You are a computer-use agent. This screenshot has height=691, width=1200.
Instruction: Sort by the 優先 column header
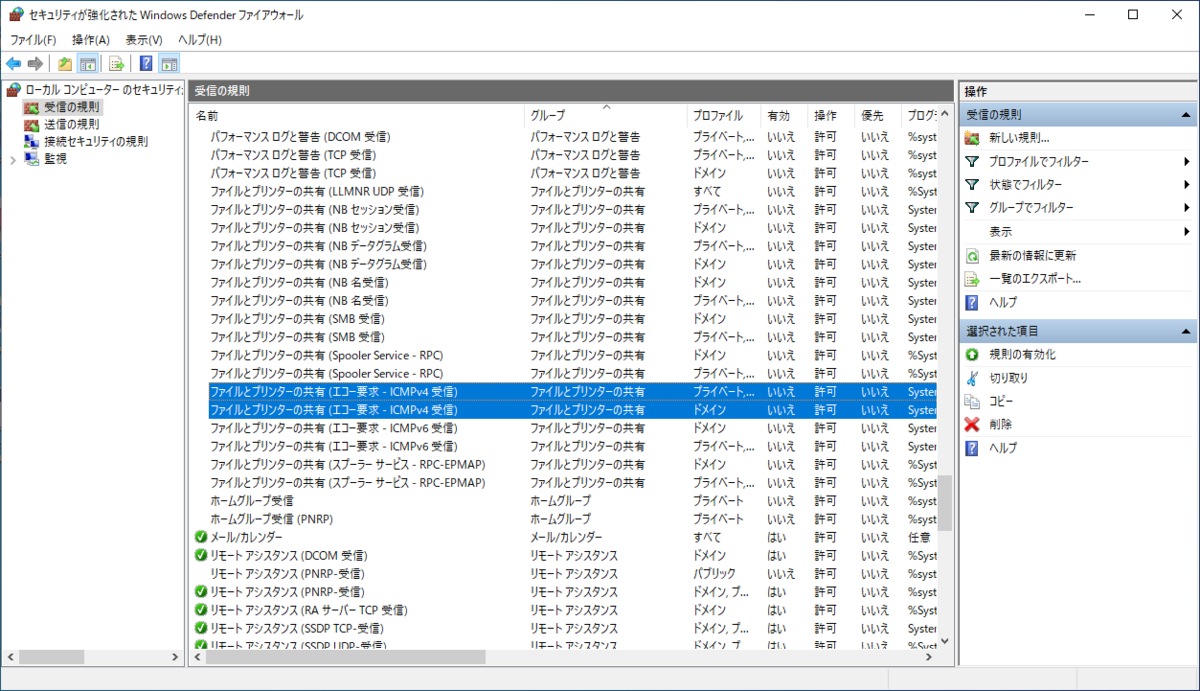[x=878, y=115]
